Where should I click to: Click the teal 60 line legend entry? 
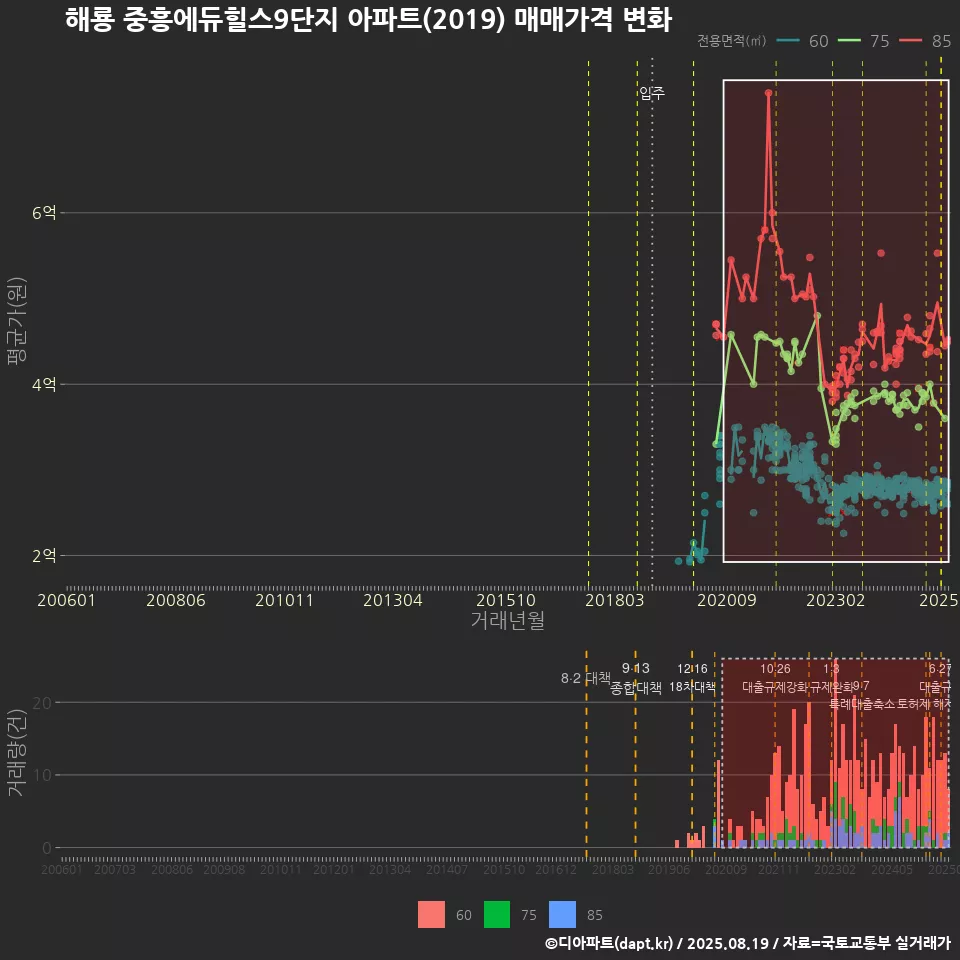803,41
